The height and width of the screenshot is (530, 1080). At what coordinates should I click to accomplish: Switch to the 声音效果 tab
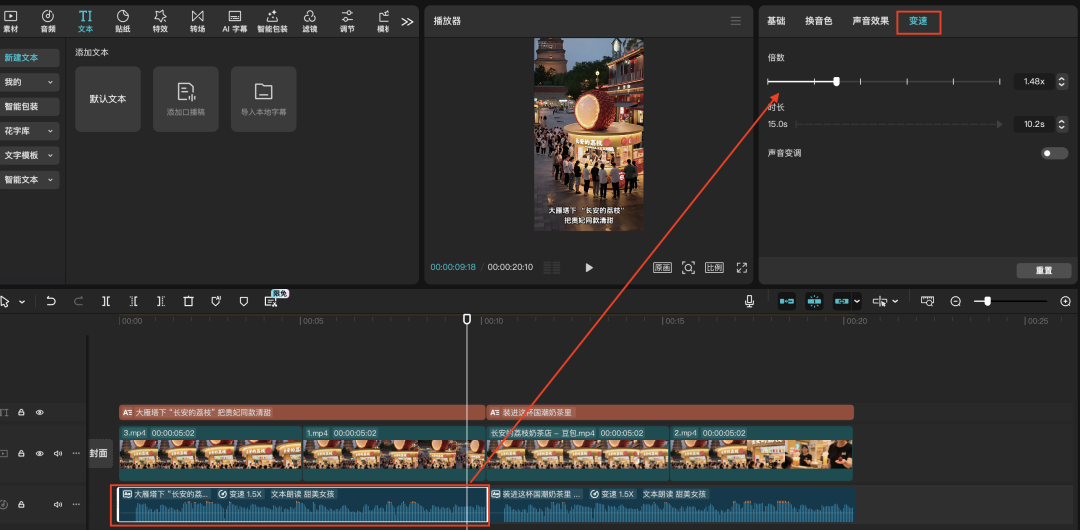coord(870,21)
